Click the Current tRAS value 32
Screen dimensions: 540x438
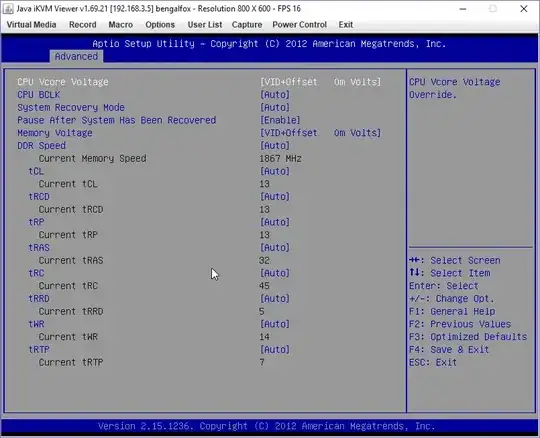(x=264, y=260)
